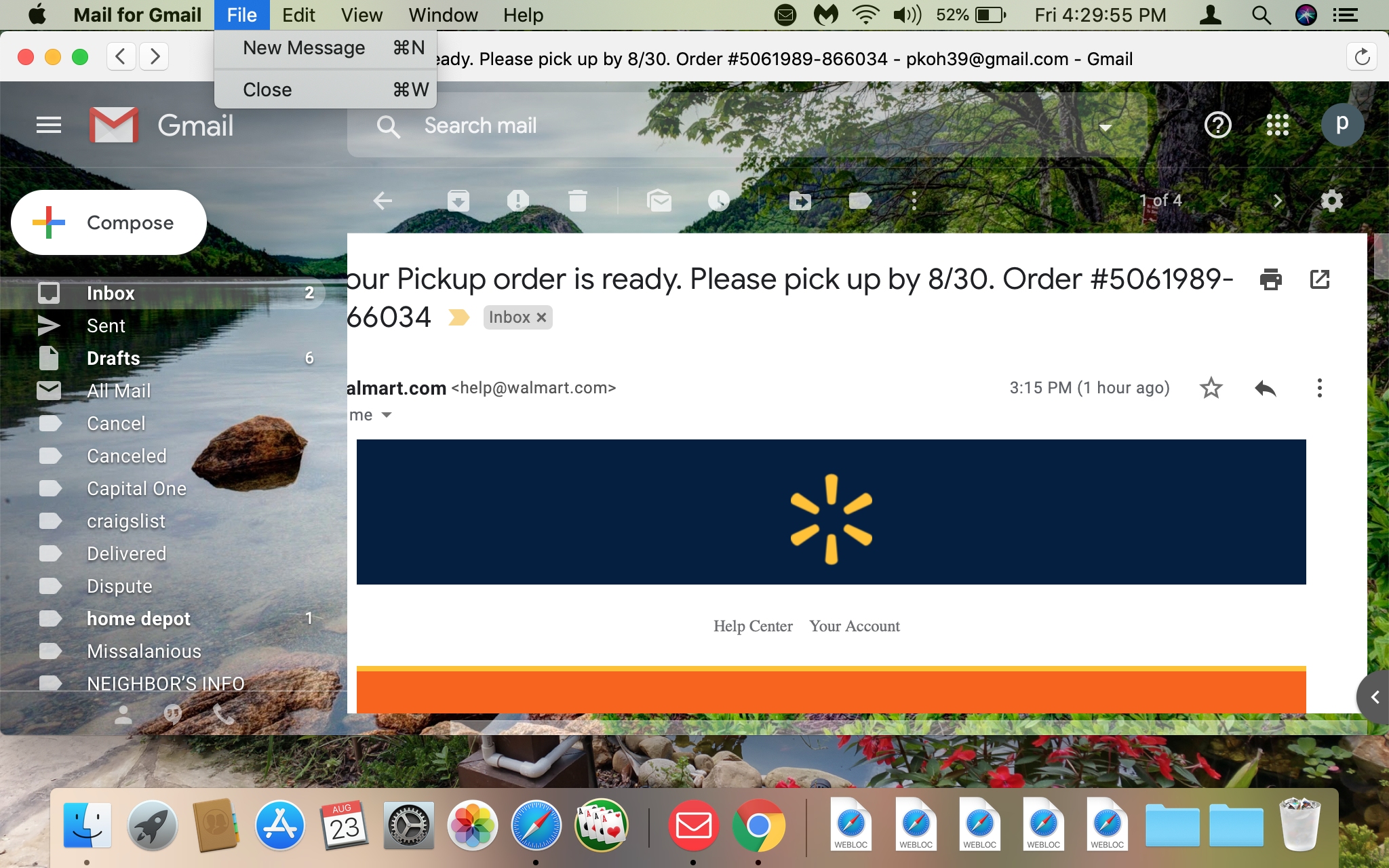Delete the email with the trash icon
The height and width of the screenshot is (868, 1389).
click(x=578, y=201)
